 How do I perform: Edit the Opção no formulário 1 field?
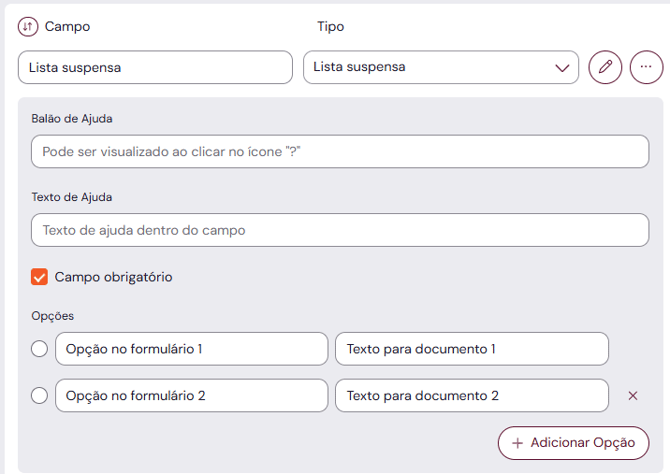tap(191, 349)
